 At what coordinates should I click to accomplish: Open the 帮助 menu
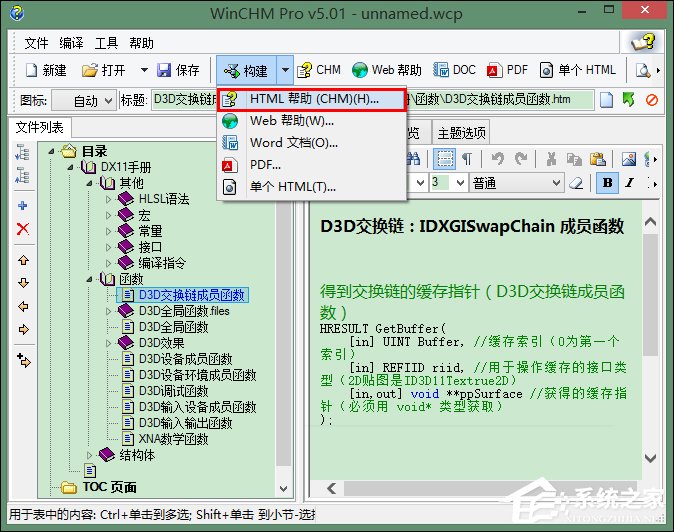pos(141,43)
